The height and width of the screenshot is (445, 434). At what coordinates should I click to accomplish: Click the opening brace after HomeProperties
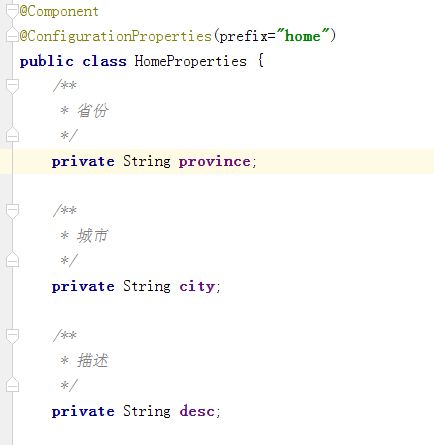[x=261, y=61]
